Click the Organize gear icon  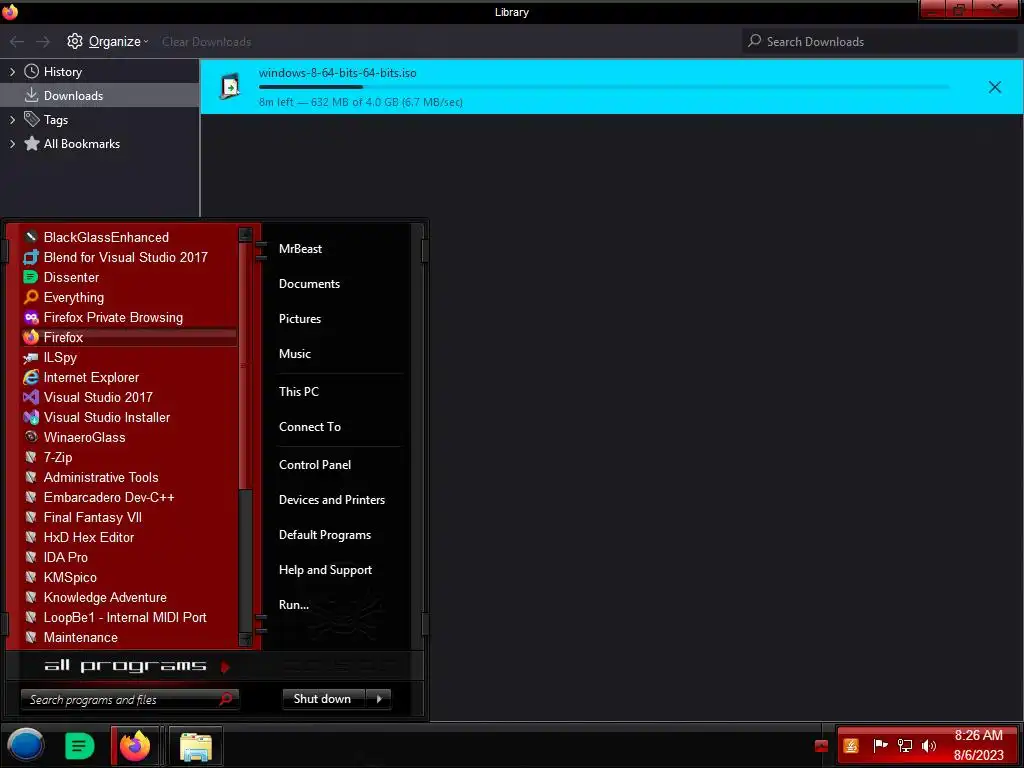(x=75, y=41)
